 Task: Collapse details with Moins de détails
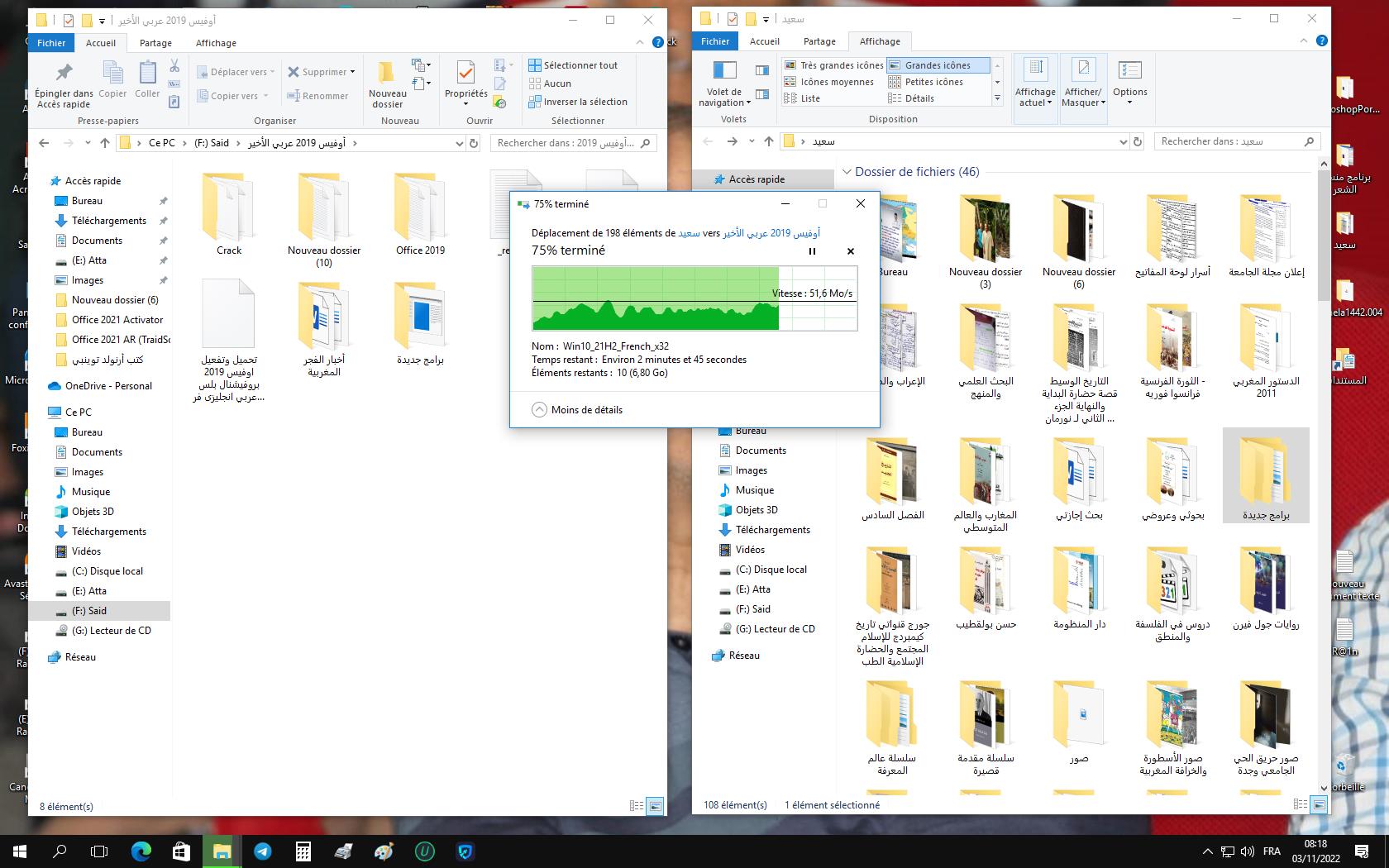(577, 410)
